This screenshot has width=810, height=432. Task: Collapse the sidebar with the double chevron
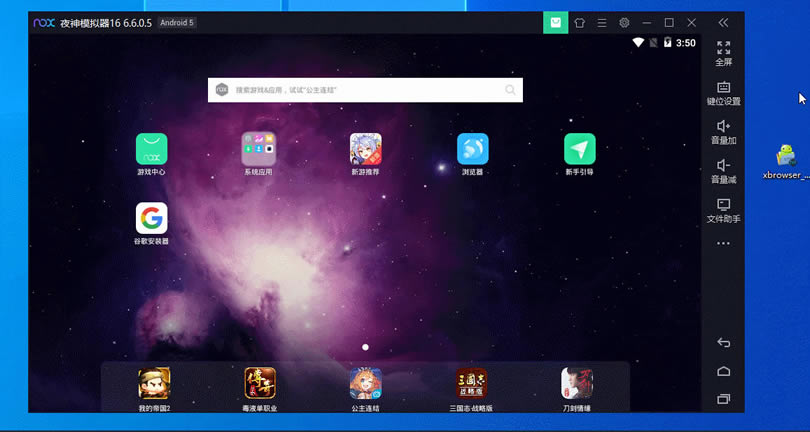pos(723,22)
